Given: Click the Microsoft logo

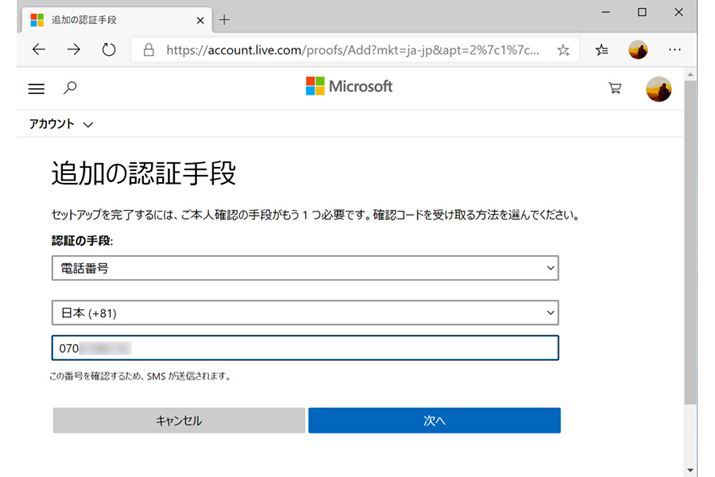Looking at the screenshot, I should (349, 87).
